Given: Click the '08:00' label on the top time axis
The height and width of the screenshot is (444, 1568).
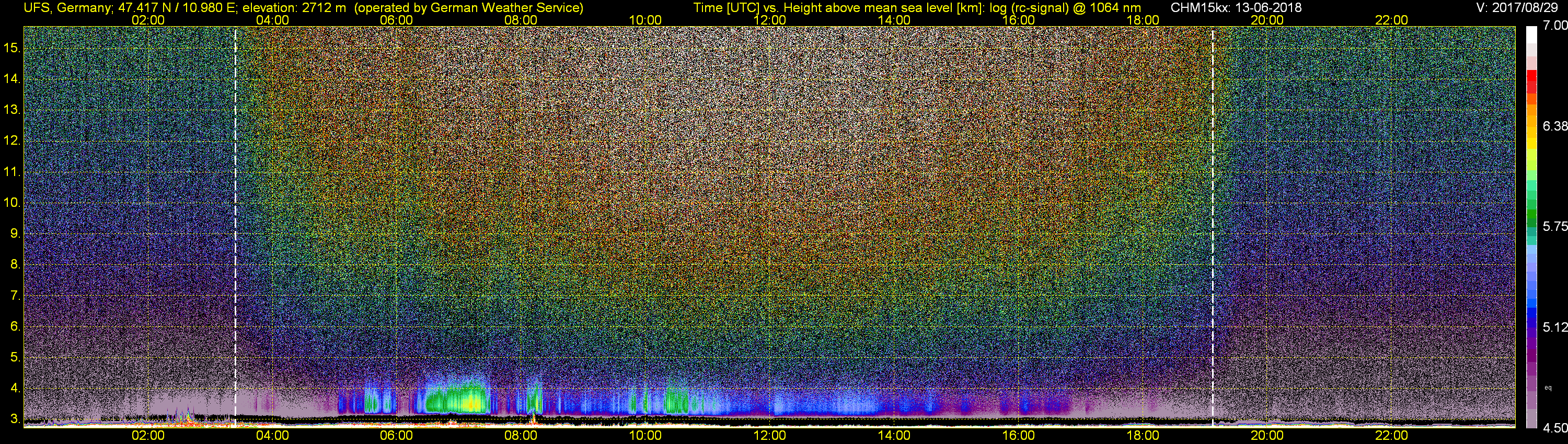Looking at the screenshot, I should point(521,20).
